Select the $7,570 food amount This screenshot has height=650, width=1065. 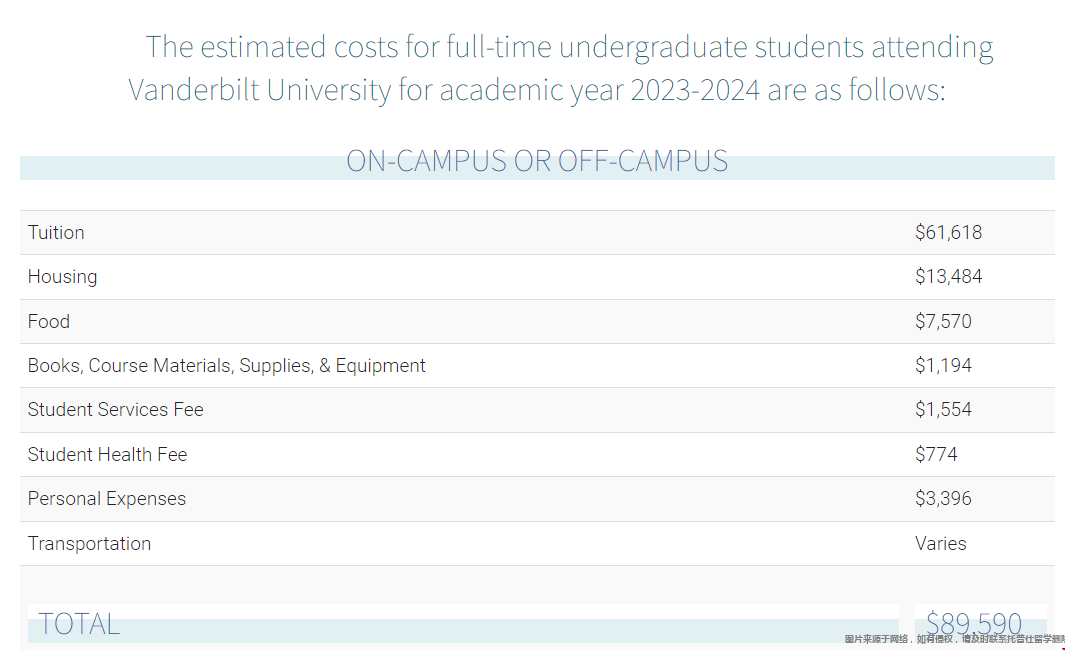tap(943, 321)
